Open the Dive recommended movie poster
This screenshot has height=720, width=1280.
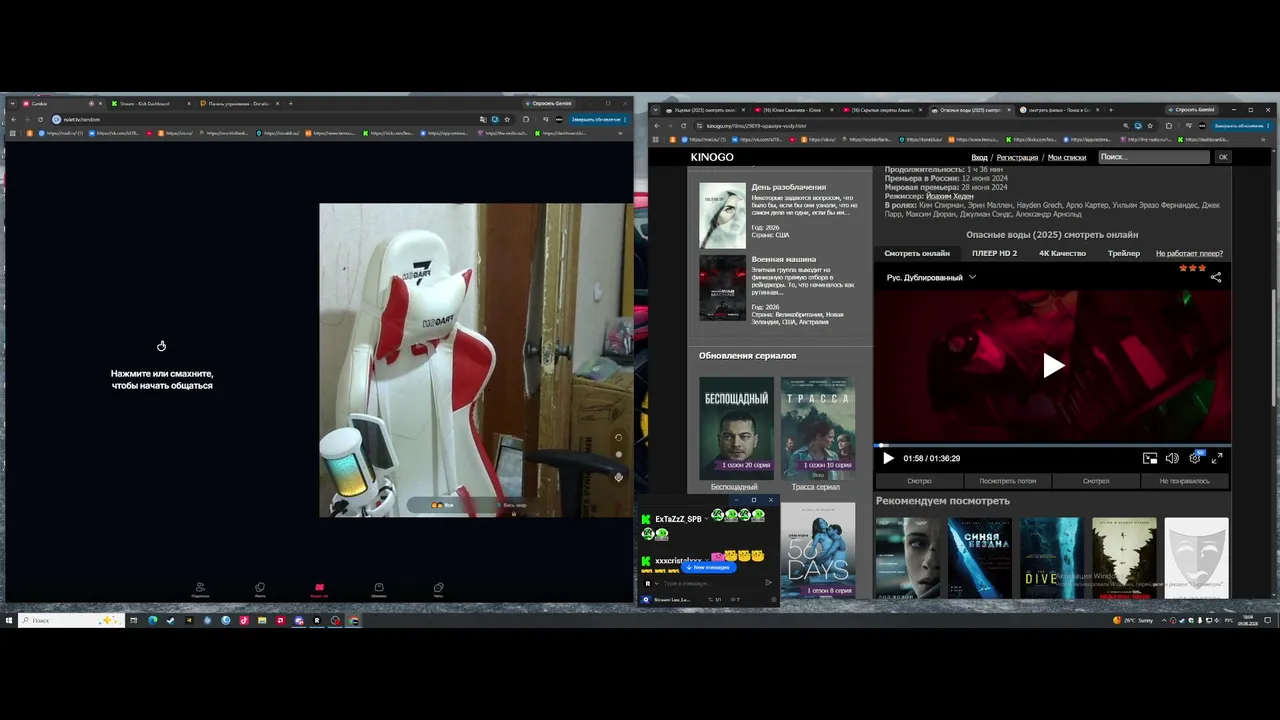pos(1052,558)
